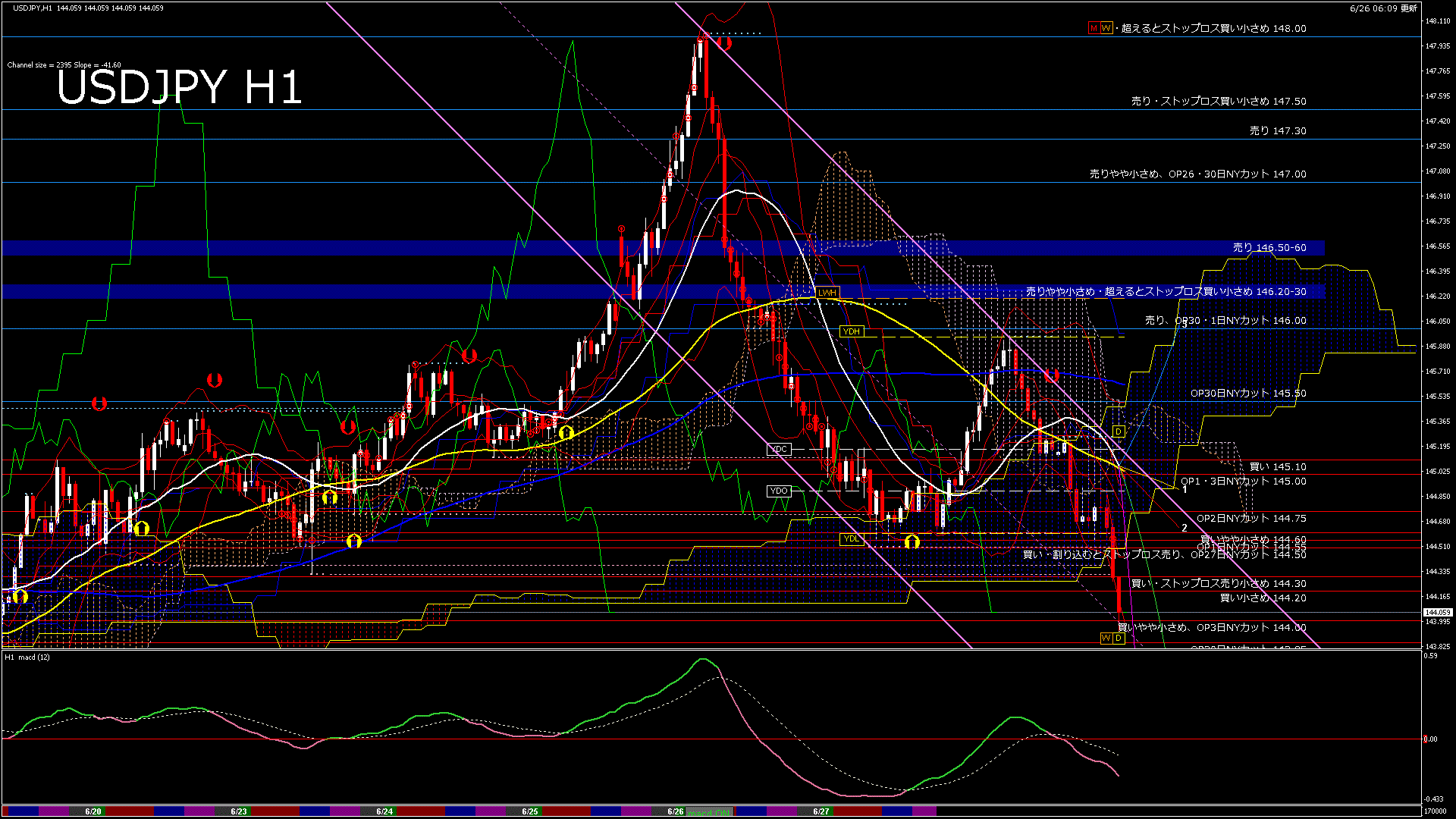
Task: Click red down-arrow marker at the 148.00 peak
Action: 726,43
